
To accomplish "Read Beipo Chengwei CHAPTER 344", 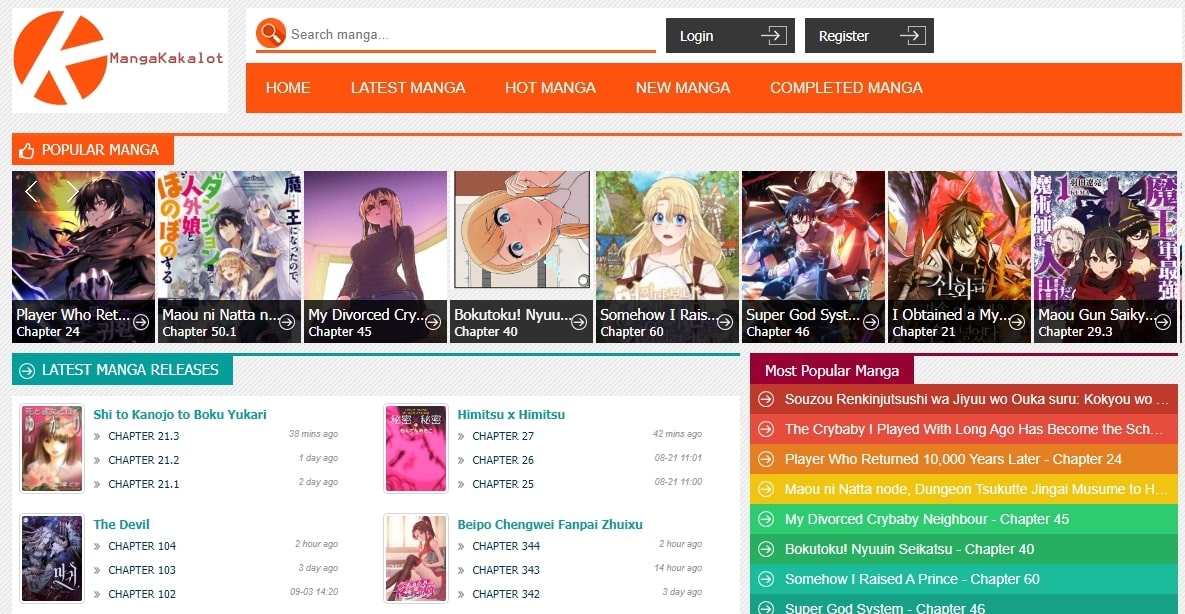I will [506, 547].
